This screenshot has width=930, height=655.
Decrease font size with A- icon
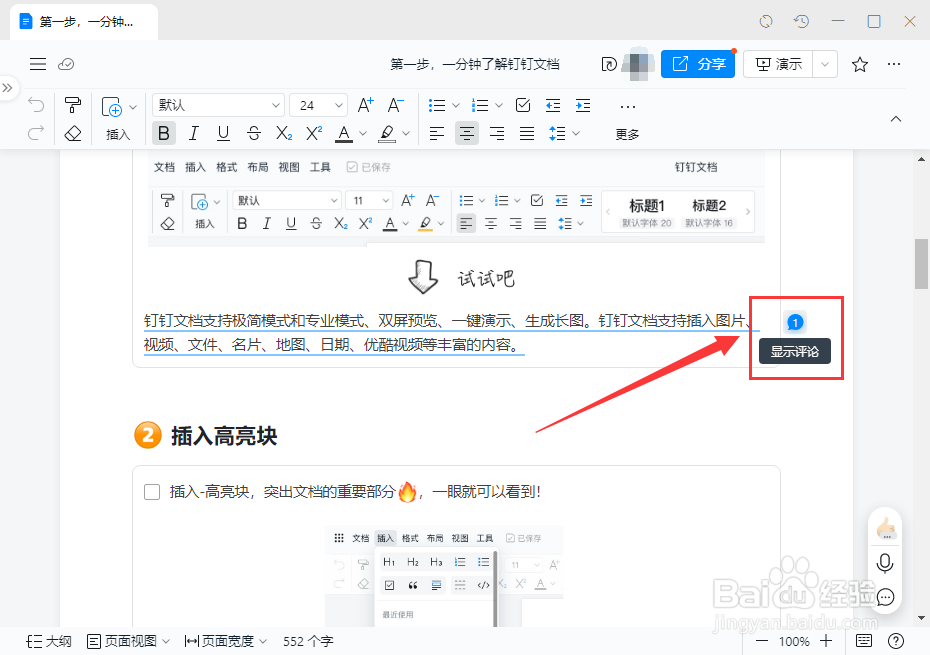(x=396, y=105)
